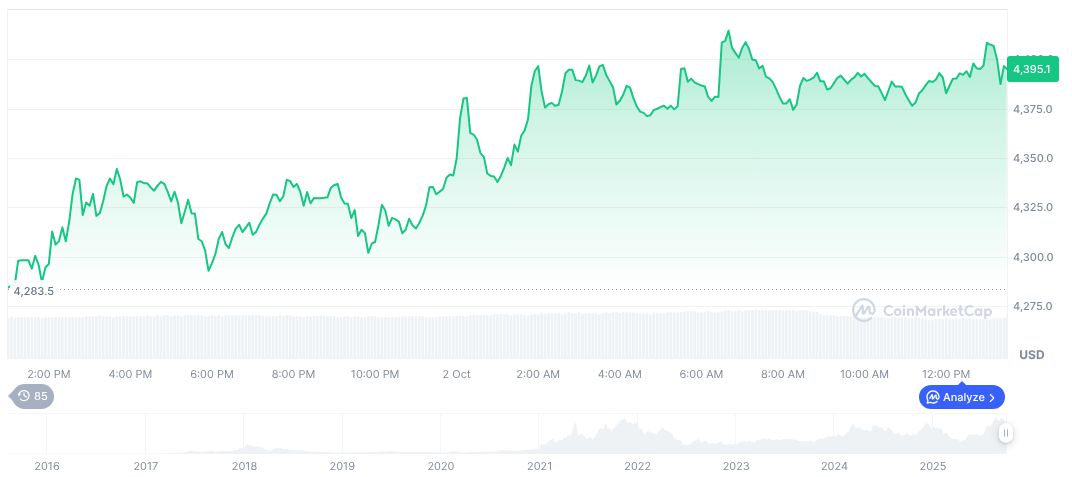The image size is (1072, 477).
Task: Select the 2:00 PM time axis label
Action: [48, 374]
